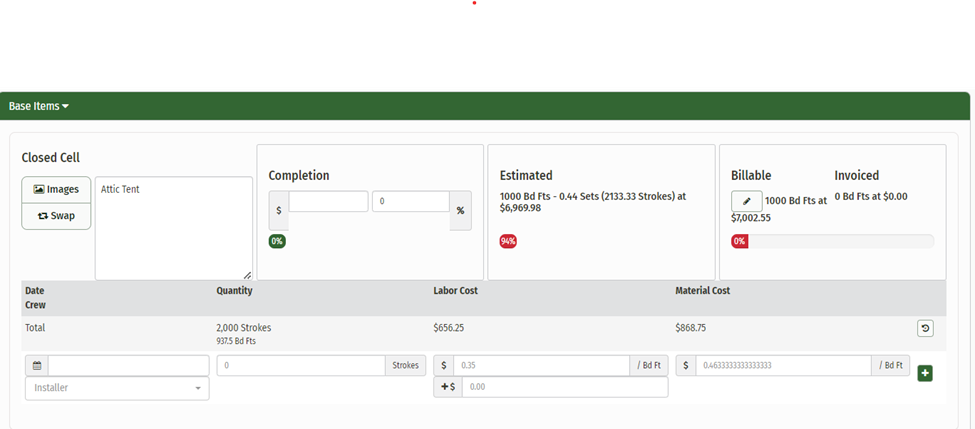Click the date entry field
Image resolution: width=975 pixels, height=429 pixels.
click(128, 366)
